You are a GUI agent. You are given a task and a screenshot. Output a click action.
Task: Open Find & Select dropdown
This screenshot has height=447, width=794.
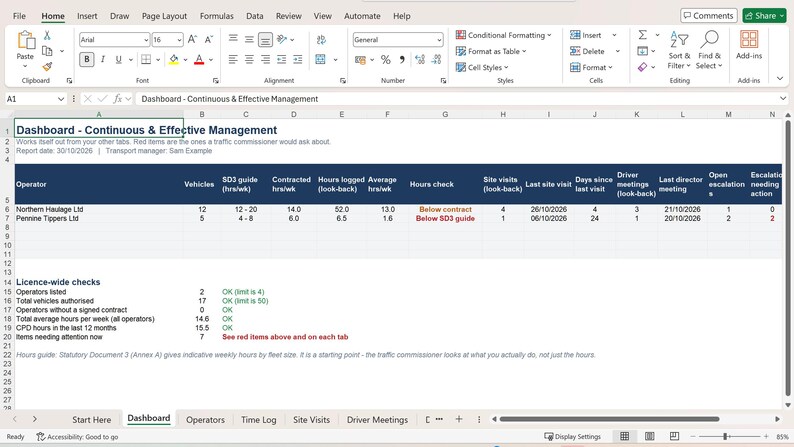pos(709,50)
